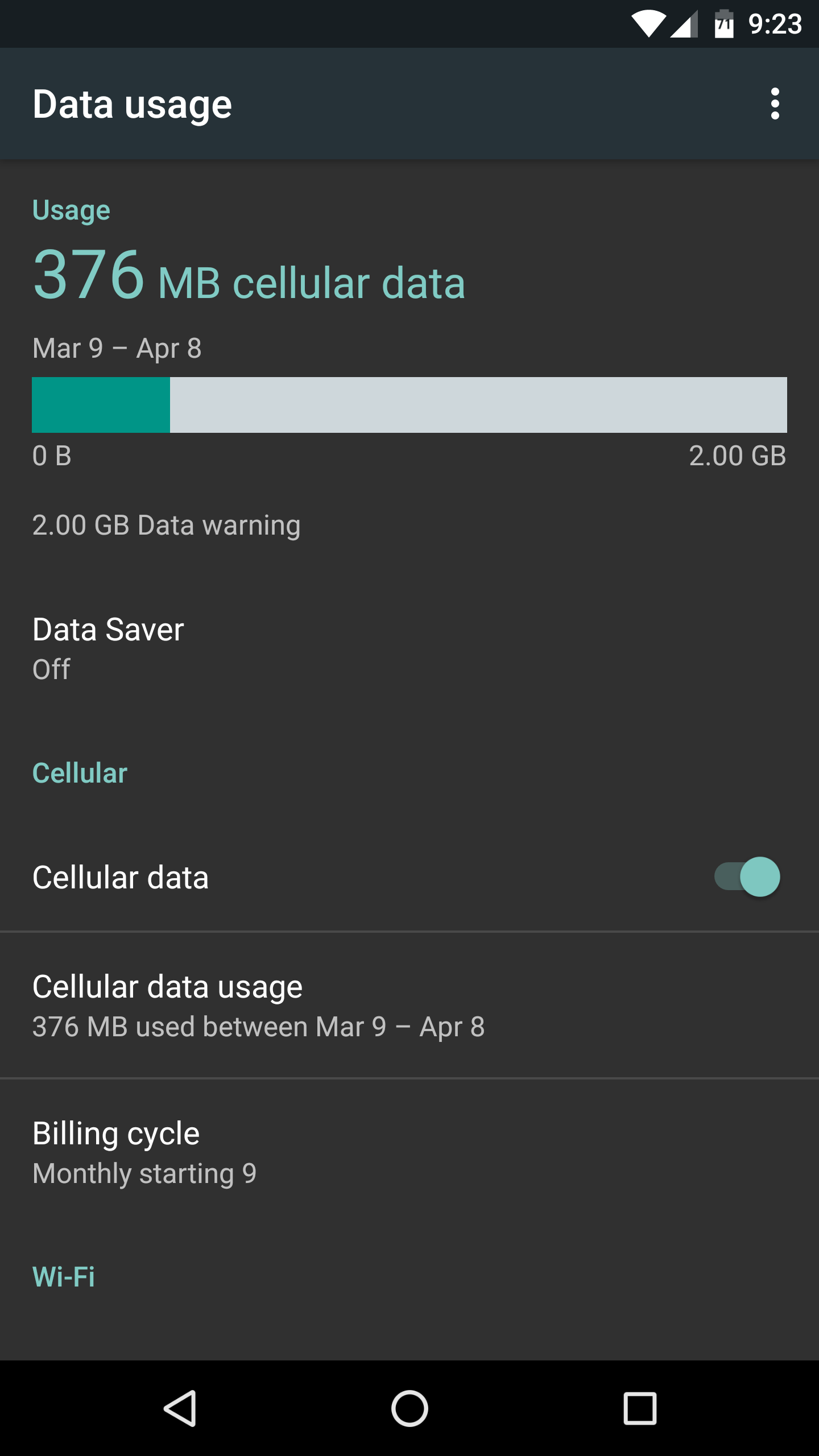
Task: Tap the Wi-Fi section header
Action: 64,1276
